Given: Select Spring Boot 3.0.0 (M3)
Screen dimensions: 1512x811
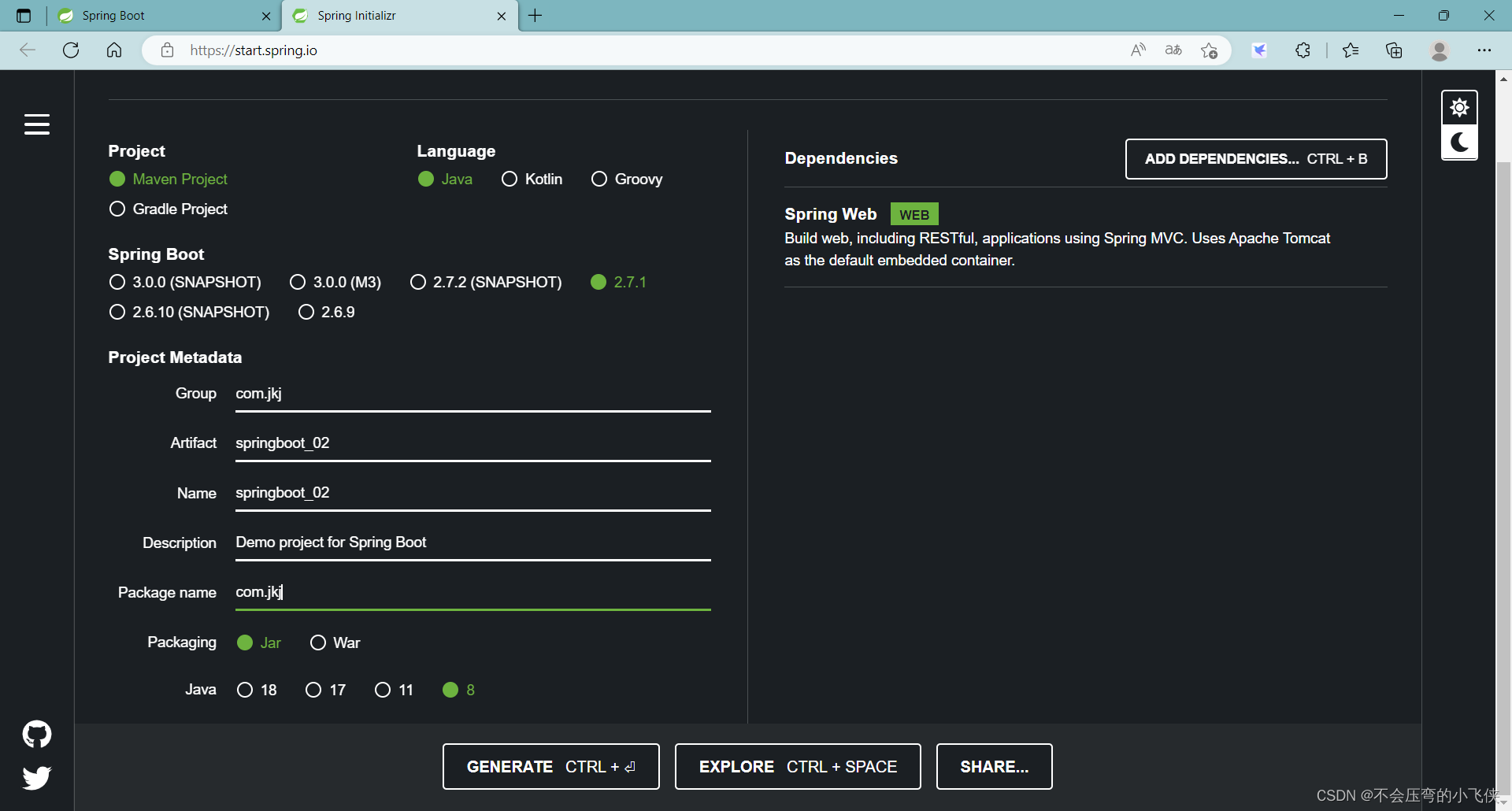Looking at the screenshot, I should tap(335, 283).
